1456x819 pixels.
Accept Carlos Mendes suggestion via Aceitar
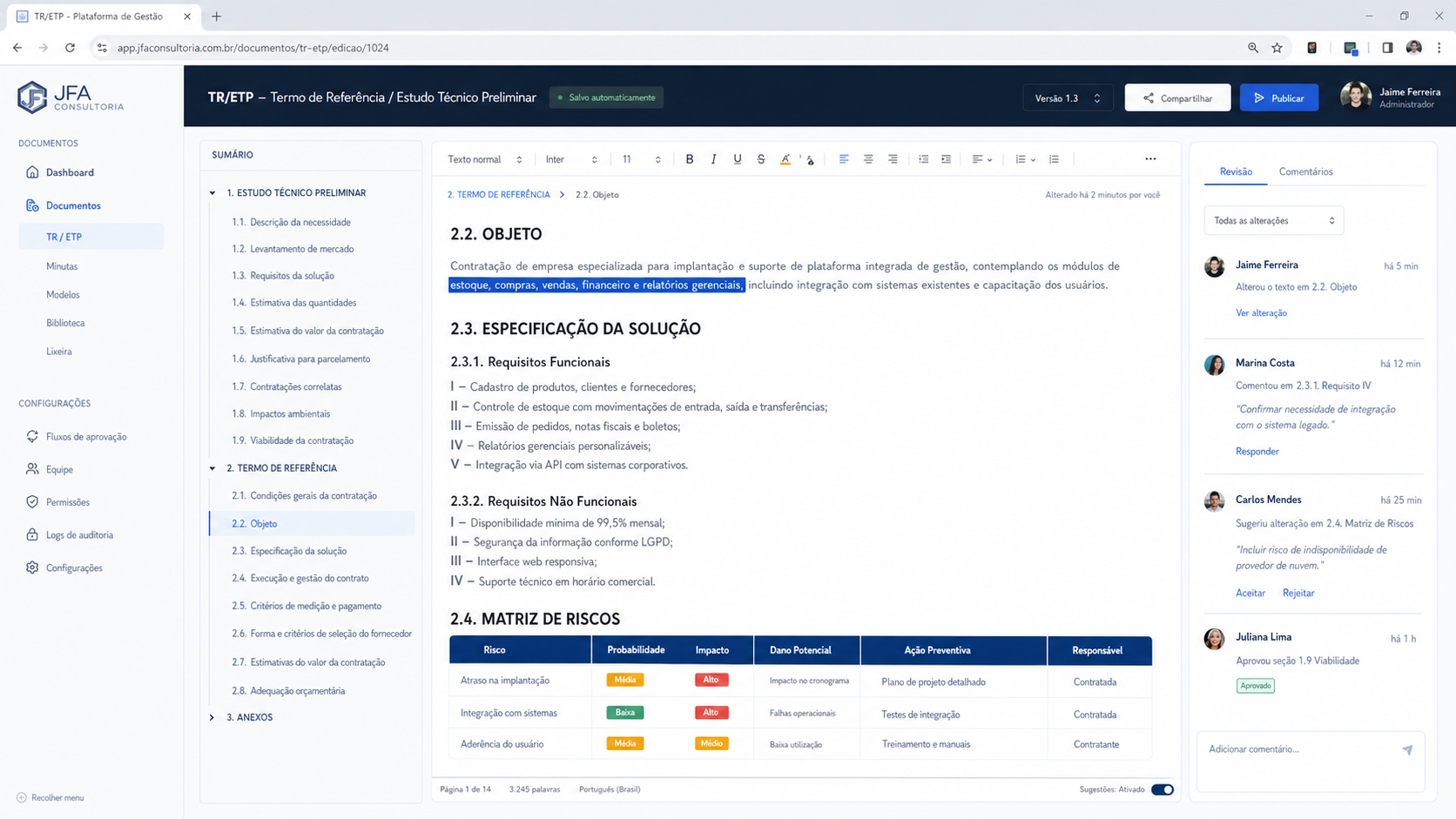point(1250,593)
